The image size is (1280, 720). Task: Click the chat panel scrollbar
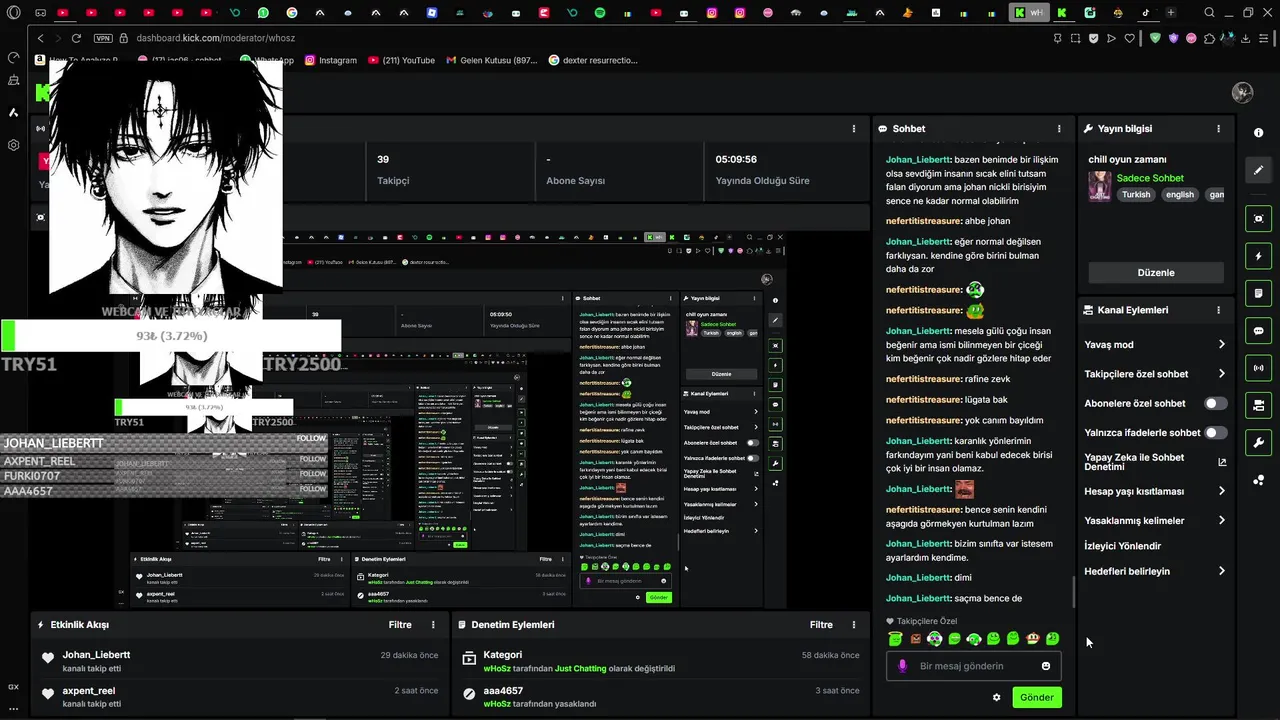coord(1074,590)
